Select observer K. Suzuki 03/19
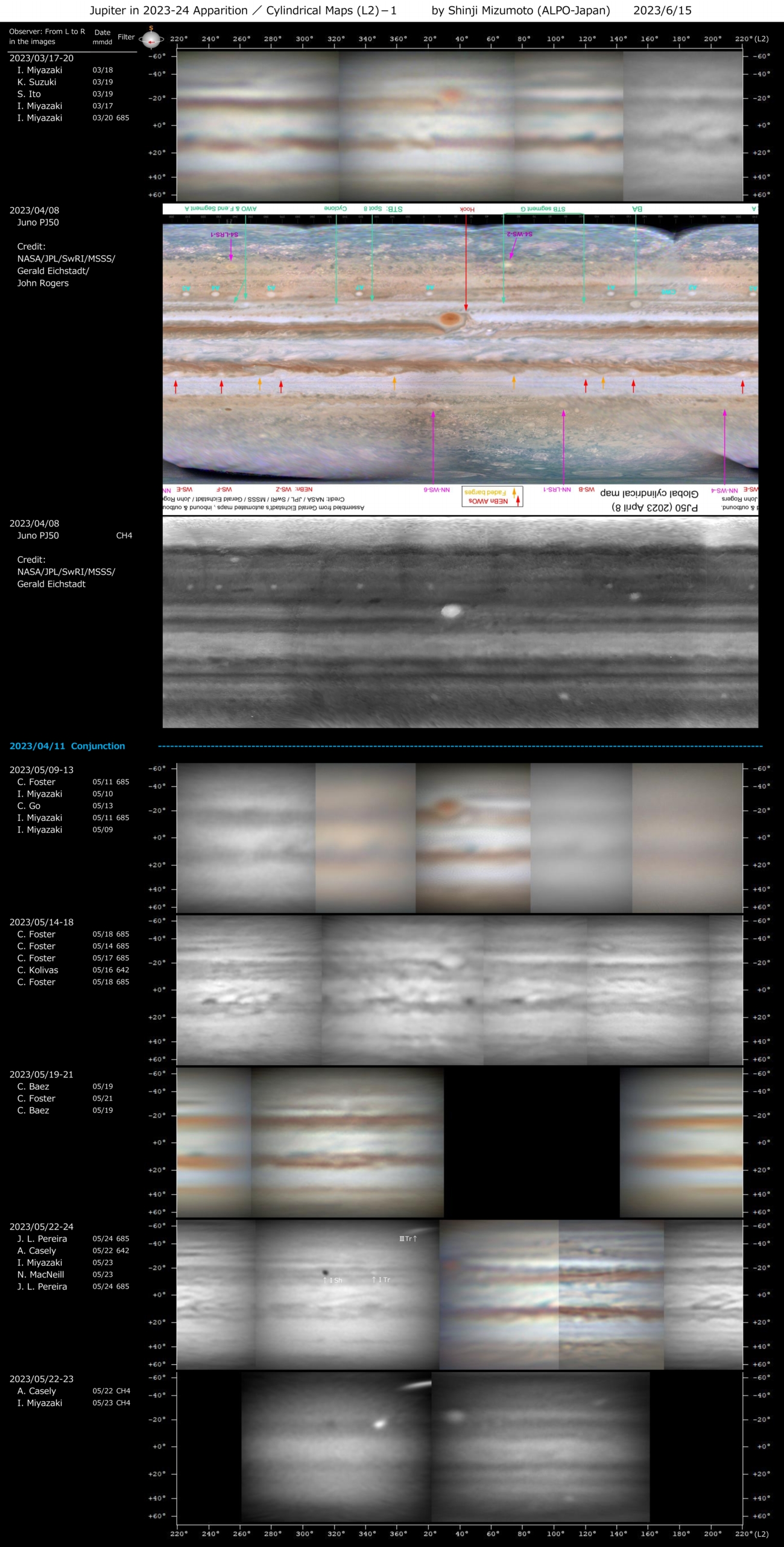This screenshot has height=1547, width=784. 65,82
